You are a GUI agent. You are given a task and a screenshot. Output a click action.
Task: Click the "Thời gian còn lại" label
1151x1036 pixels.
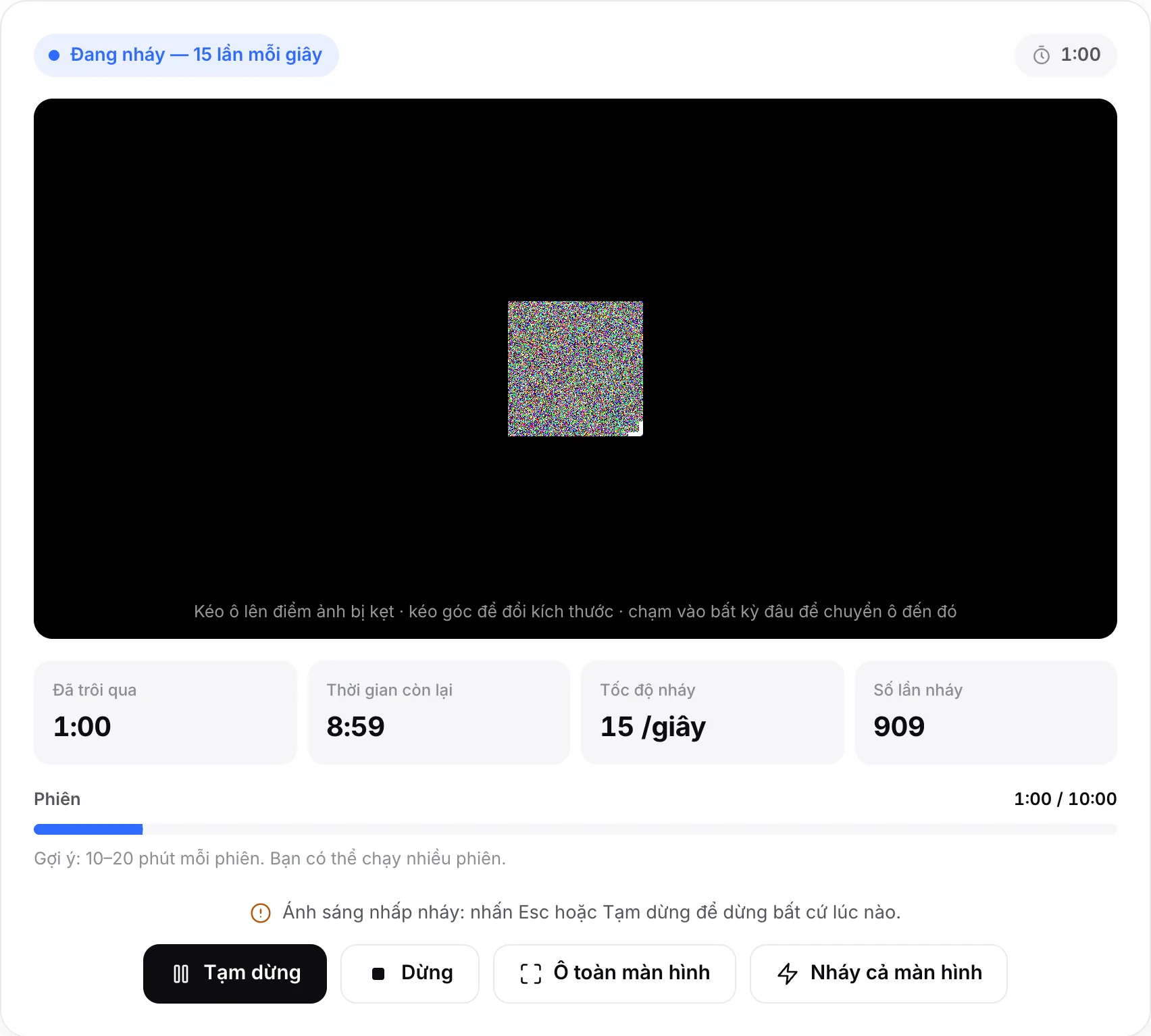[390, 690]
